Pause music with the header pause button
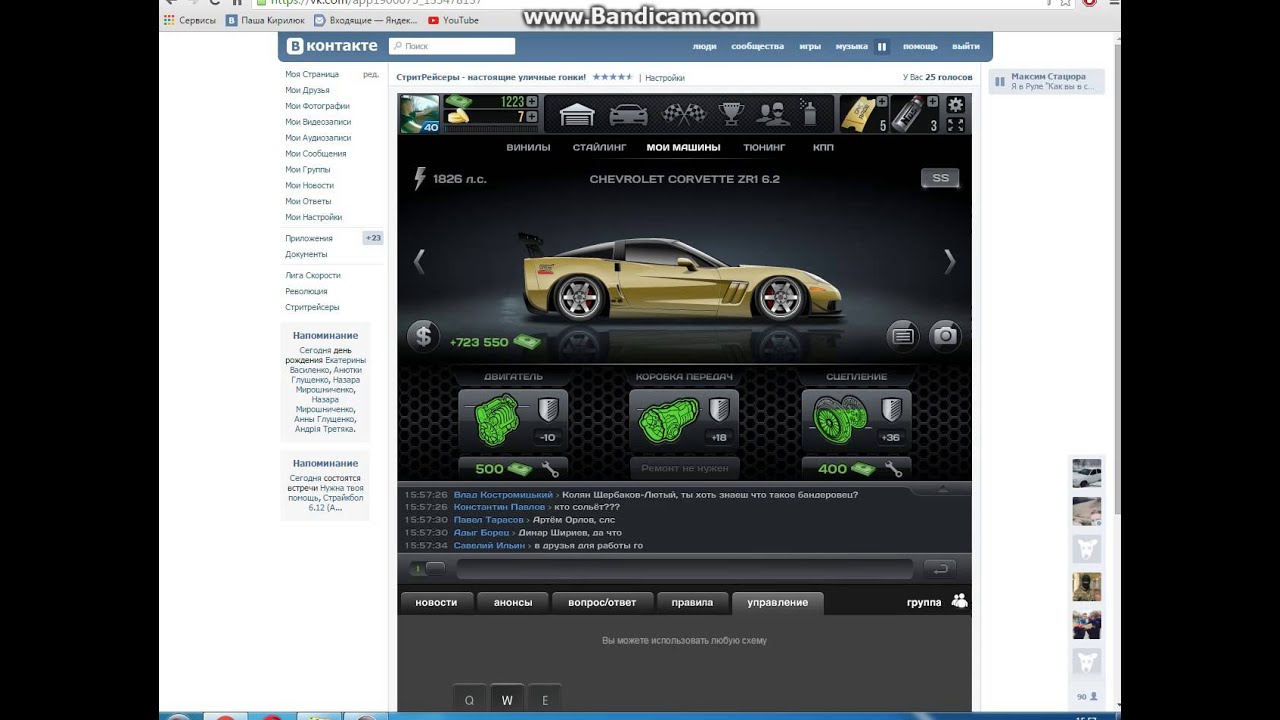Viewport: 1280px width, 720px height. 882,46
